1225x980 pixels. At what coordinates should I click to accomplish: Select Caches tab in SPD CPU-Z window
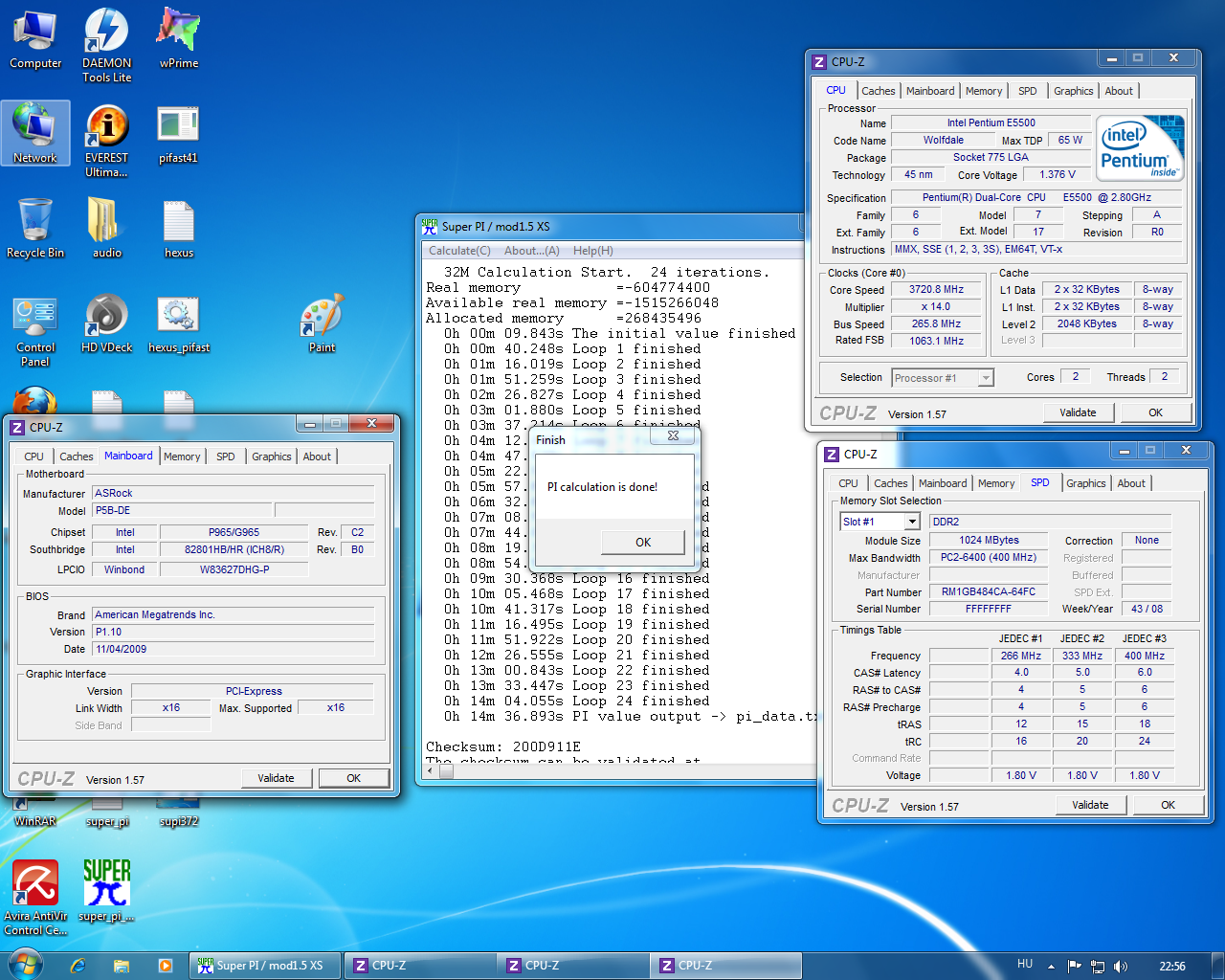[891, 483]
